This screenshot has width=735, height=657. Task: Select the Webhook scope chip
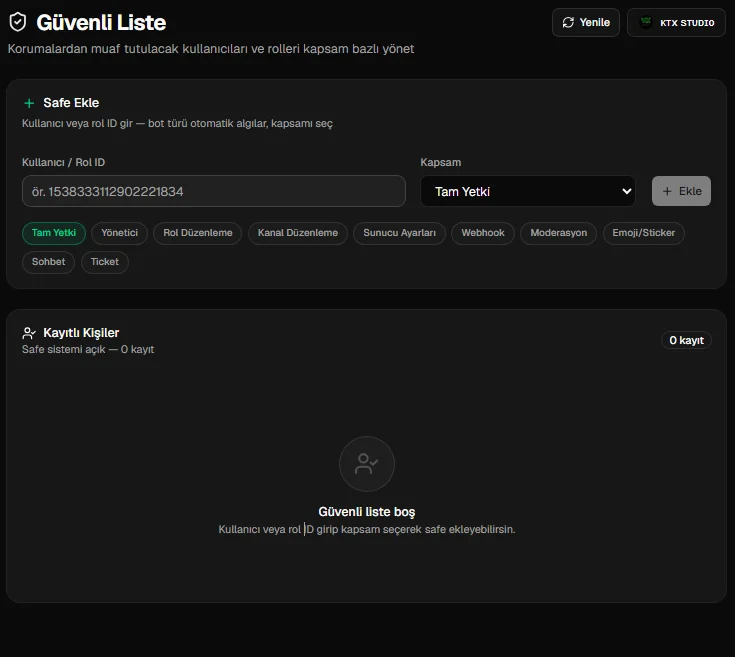pyautogui.click(x=483, y=233)
